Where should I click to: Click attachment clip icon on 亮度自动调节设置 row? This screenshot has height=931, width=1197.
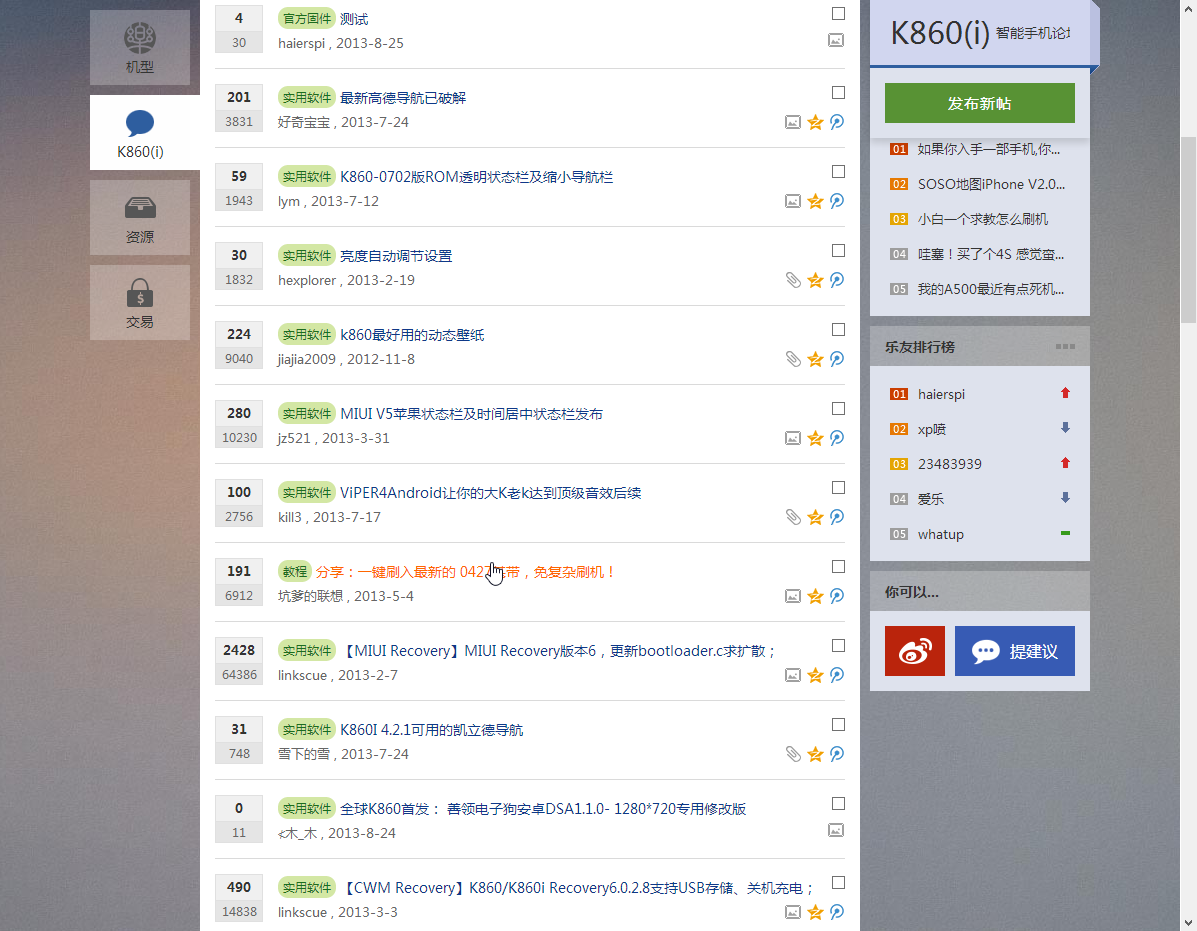pyautogui.click(x=793, y=280)
